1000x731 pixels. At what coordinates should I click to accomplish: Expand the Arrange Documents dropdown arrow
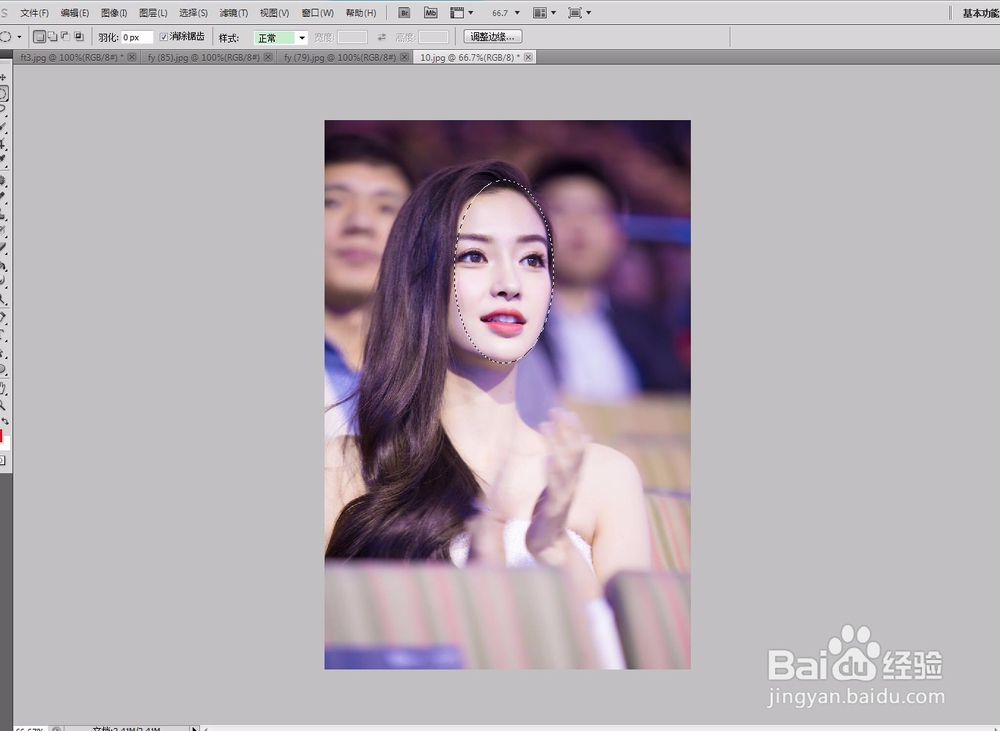point(554,12)
